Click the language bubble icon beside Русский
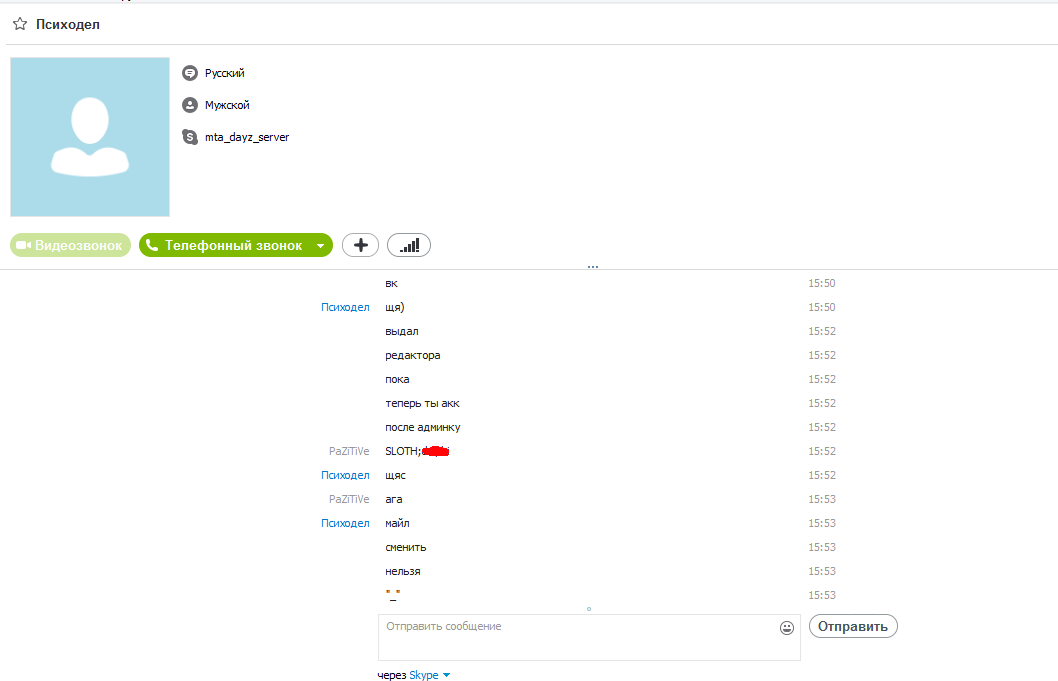This screenshot has height=681, width=1058. click(x=190, y=73)
